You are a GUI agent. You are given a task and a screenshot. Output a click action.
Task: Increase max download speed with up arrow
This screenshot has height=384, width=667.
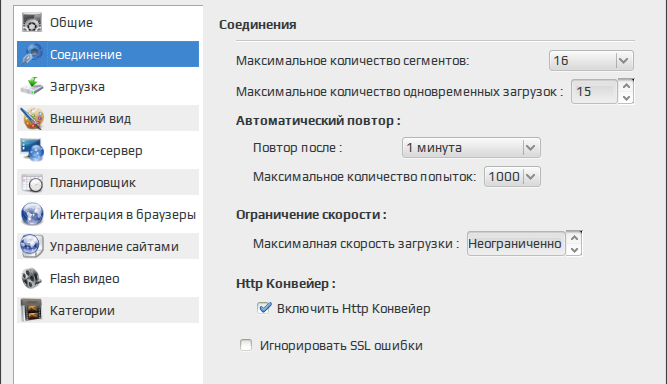pos(574,237)
